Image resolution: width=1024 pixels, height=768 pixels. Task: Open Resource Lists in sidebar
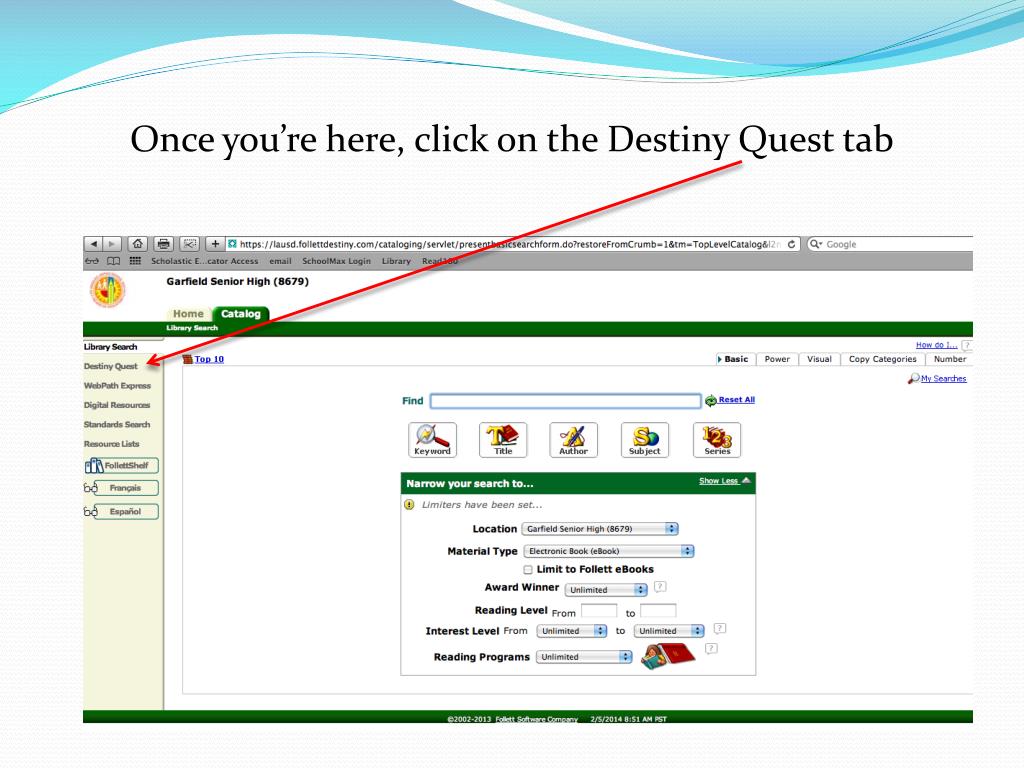click(x=112, y=444)
